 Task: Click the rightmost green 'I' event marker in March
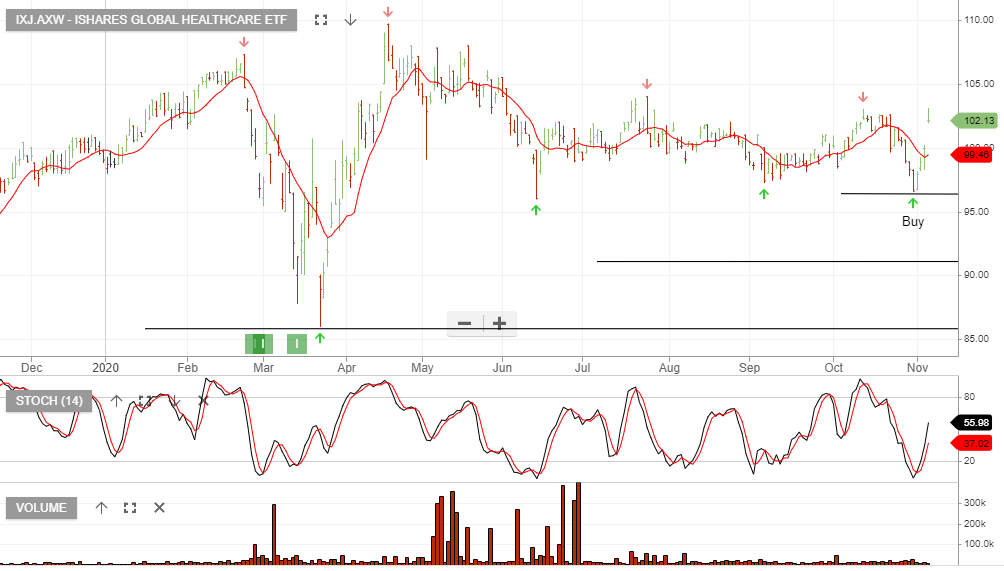tap(297, 344)
